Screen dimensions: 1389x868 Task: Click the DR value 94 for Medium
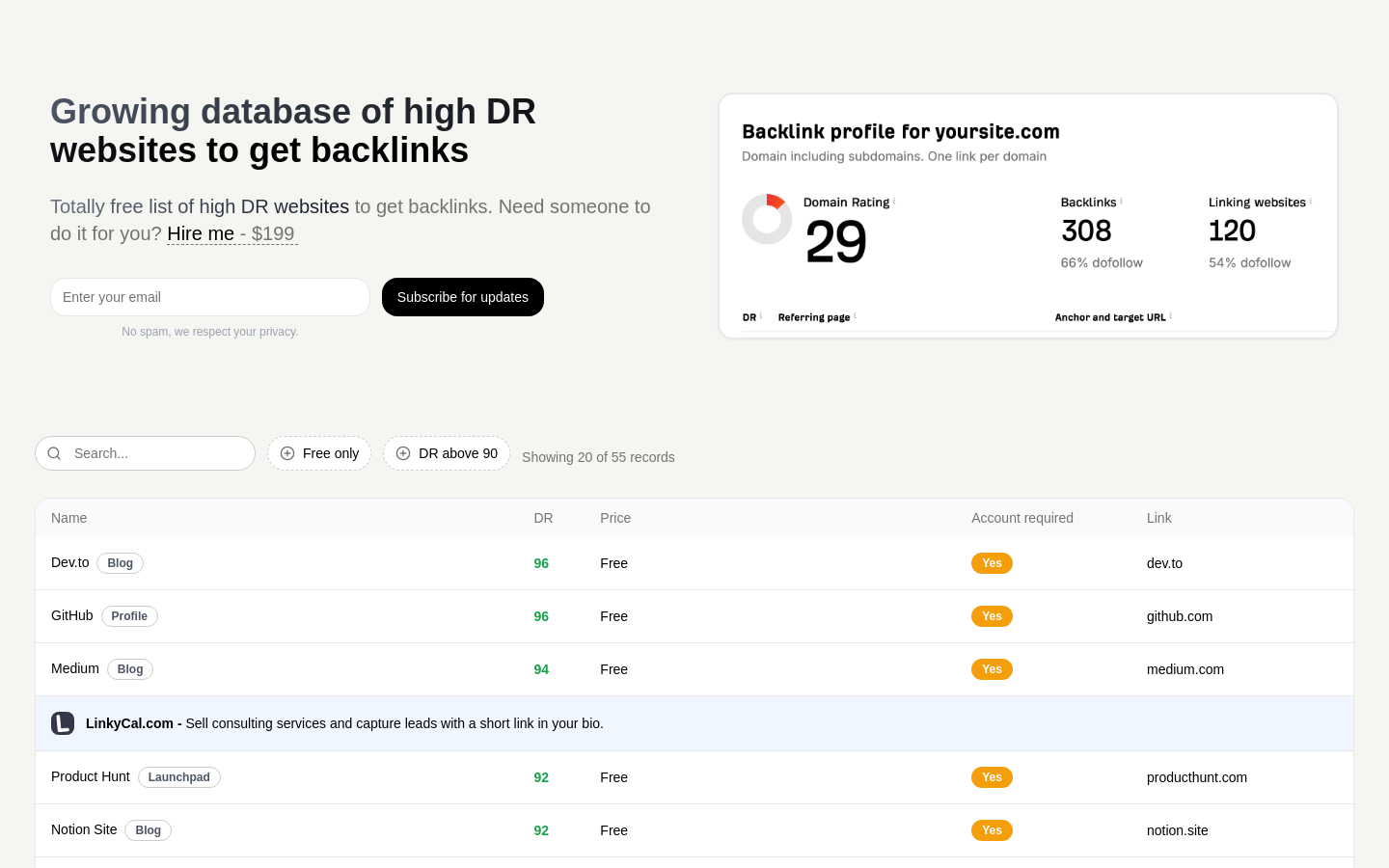click(541, 669)
